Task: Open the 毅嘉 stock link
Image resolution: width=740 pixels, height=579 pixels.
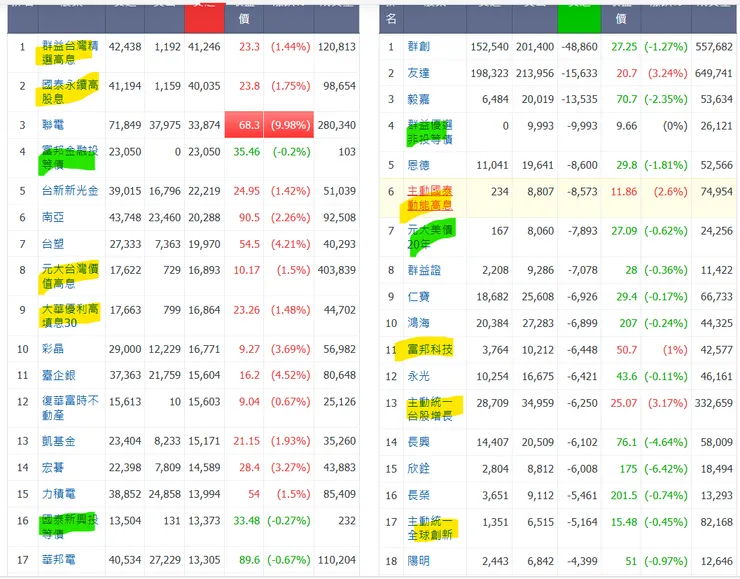Action: (x=419, y=99)
